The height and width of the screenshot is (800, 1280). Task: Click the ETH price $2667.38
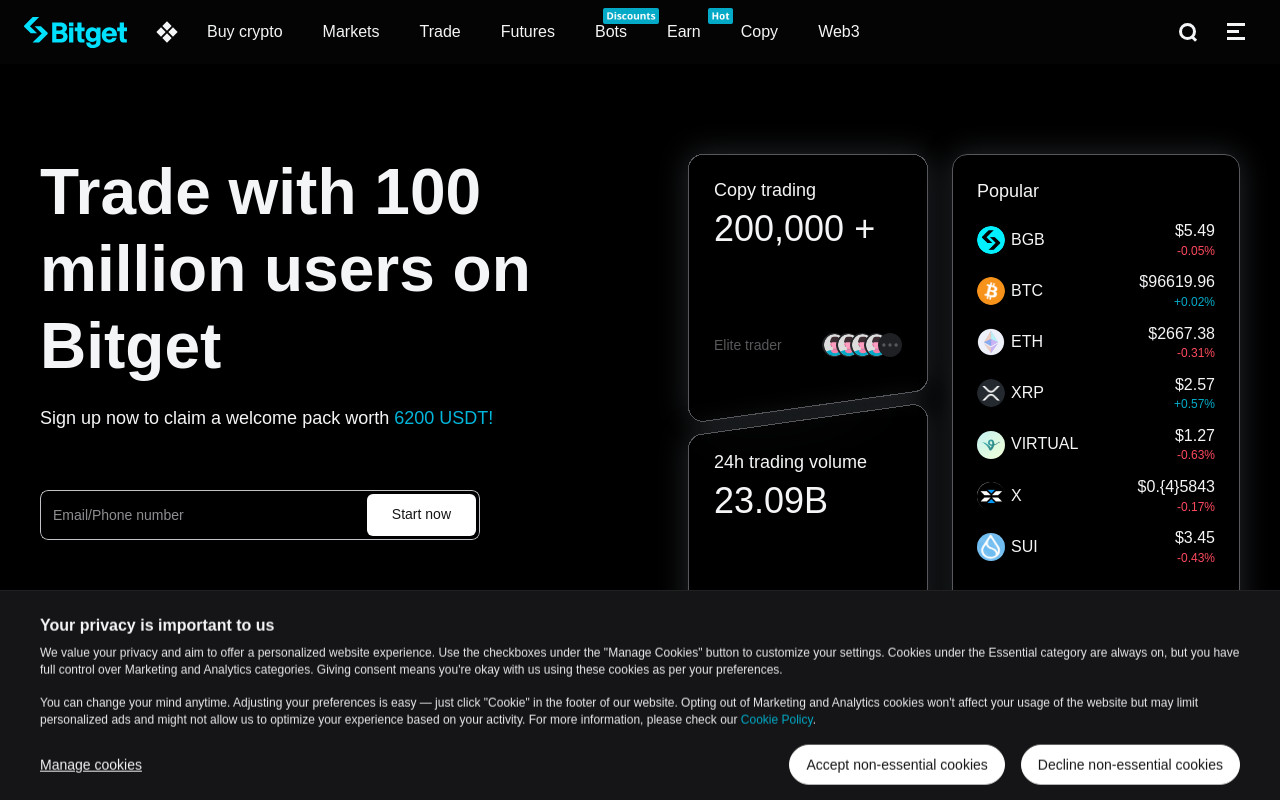1181,334
